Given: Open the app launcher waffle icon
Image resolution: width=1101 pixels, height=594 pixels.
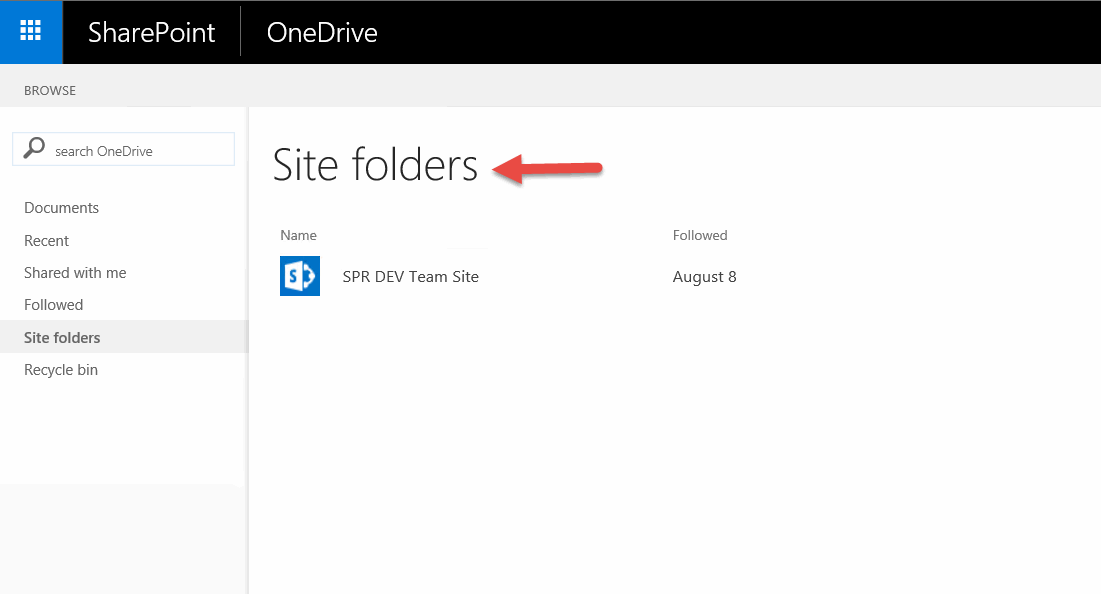Looking at the screenshot, I should (31, 32).
